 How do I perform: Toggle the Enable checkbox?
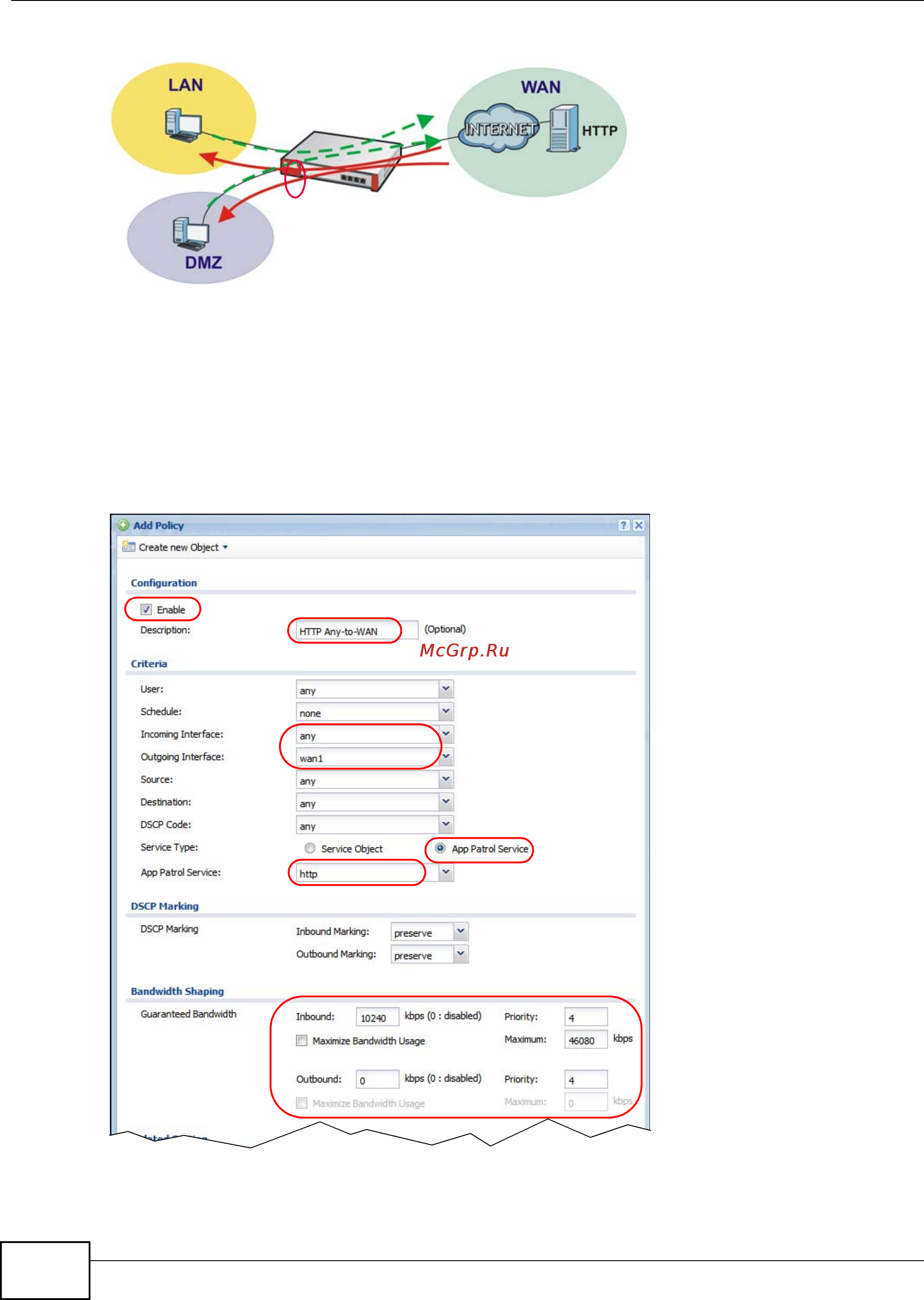(x=146, y=610)
